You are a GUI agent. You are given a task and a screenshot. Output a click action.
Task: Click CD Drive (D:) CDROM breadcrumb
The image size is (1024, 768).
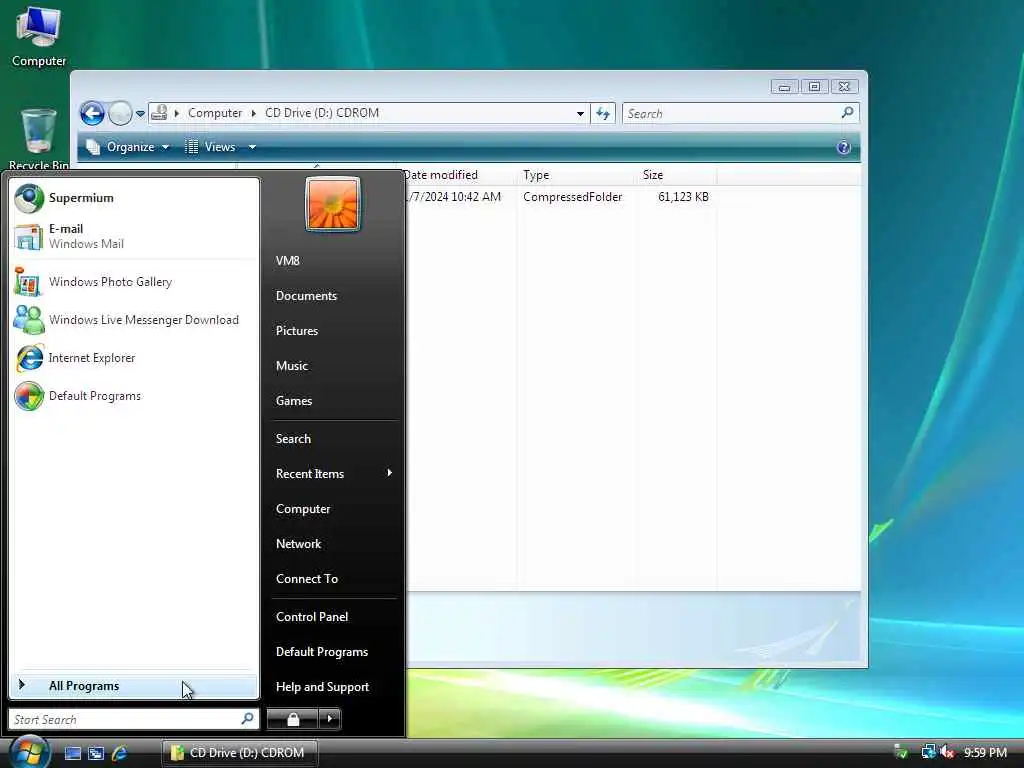click(322, 113)
